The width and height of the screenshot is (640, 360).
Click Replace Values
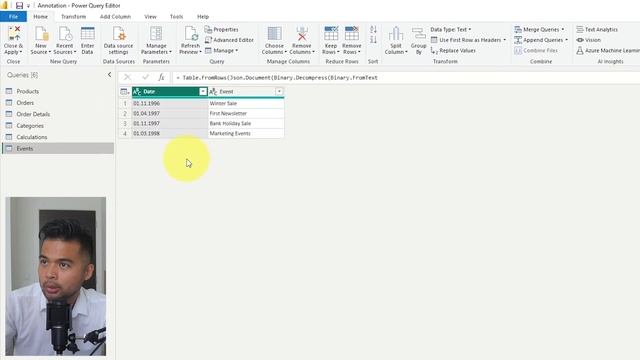pyautogui.click(x=453, y=51)
